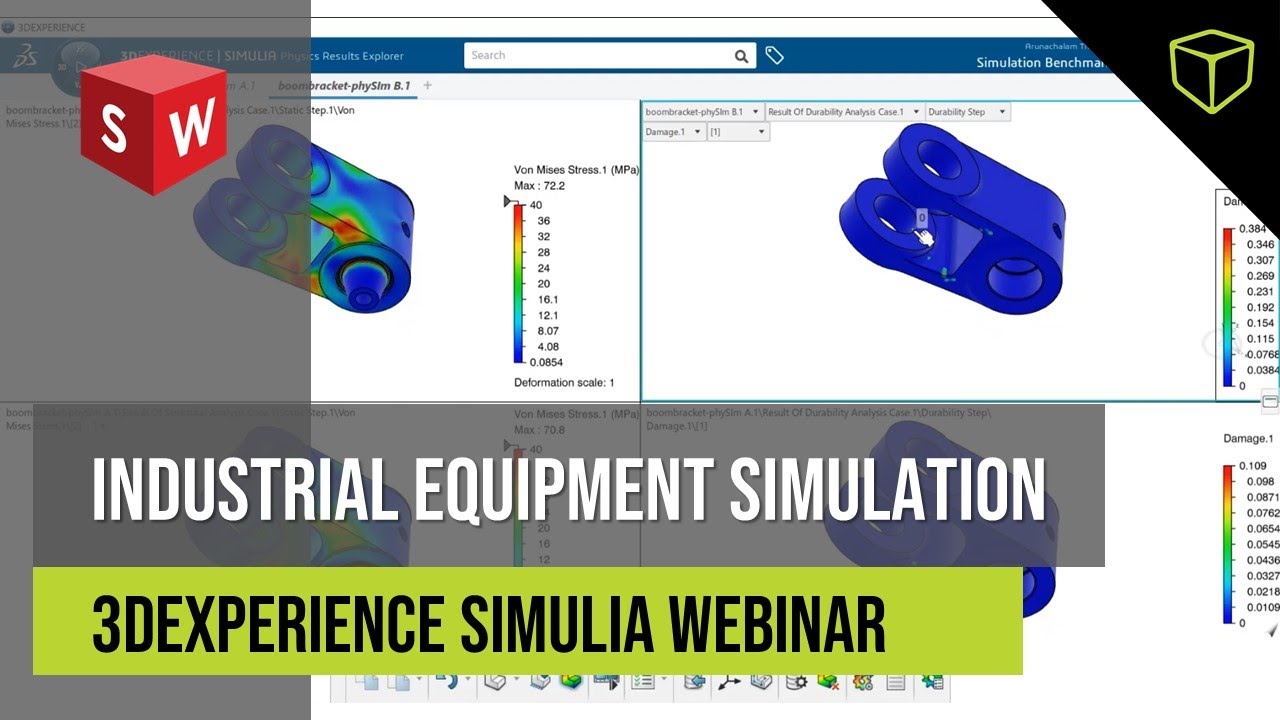
Task: Open dropdown arrow beside paste icon
Action: tap(418, 679)
